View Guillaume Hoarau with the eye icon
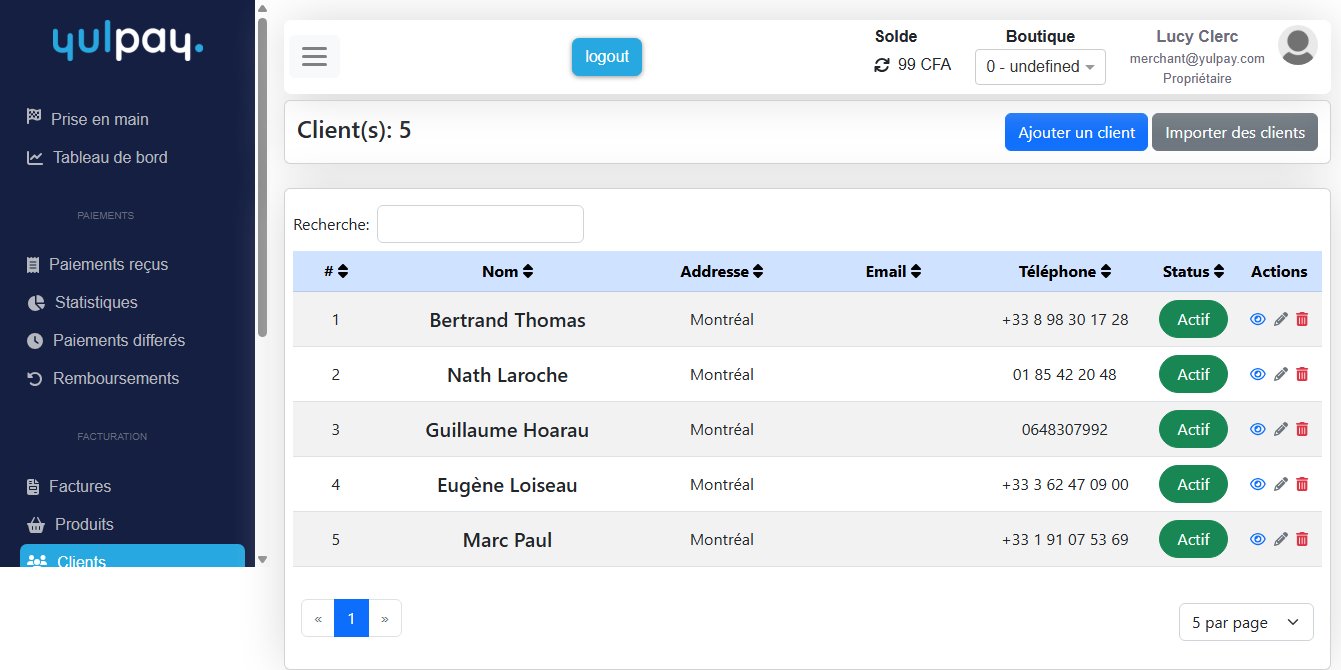Screen dimensions: 1341x670 (1258, 429)
